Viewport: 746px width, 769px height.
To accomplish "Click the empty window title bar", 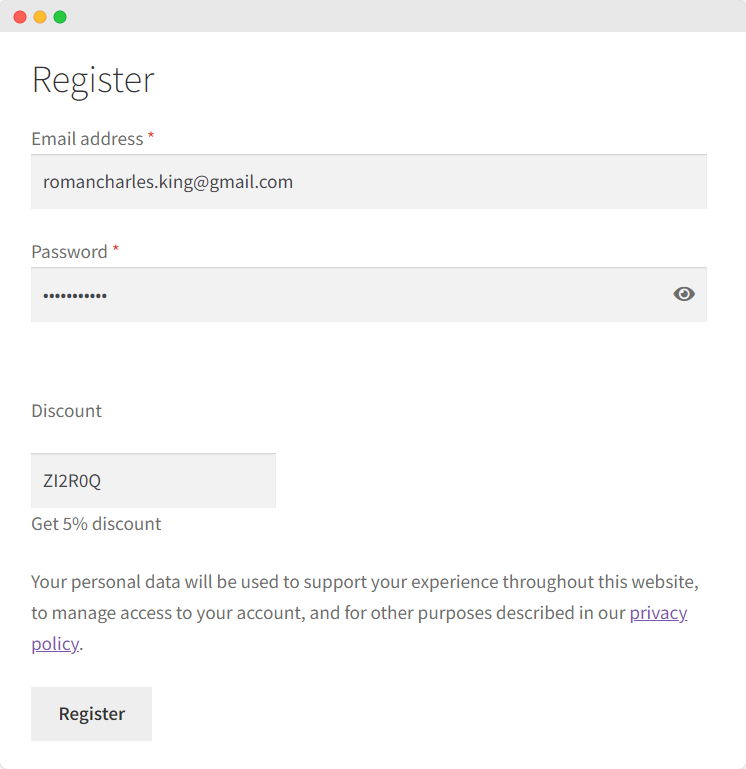I will (400, 17).
